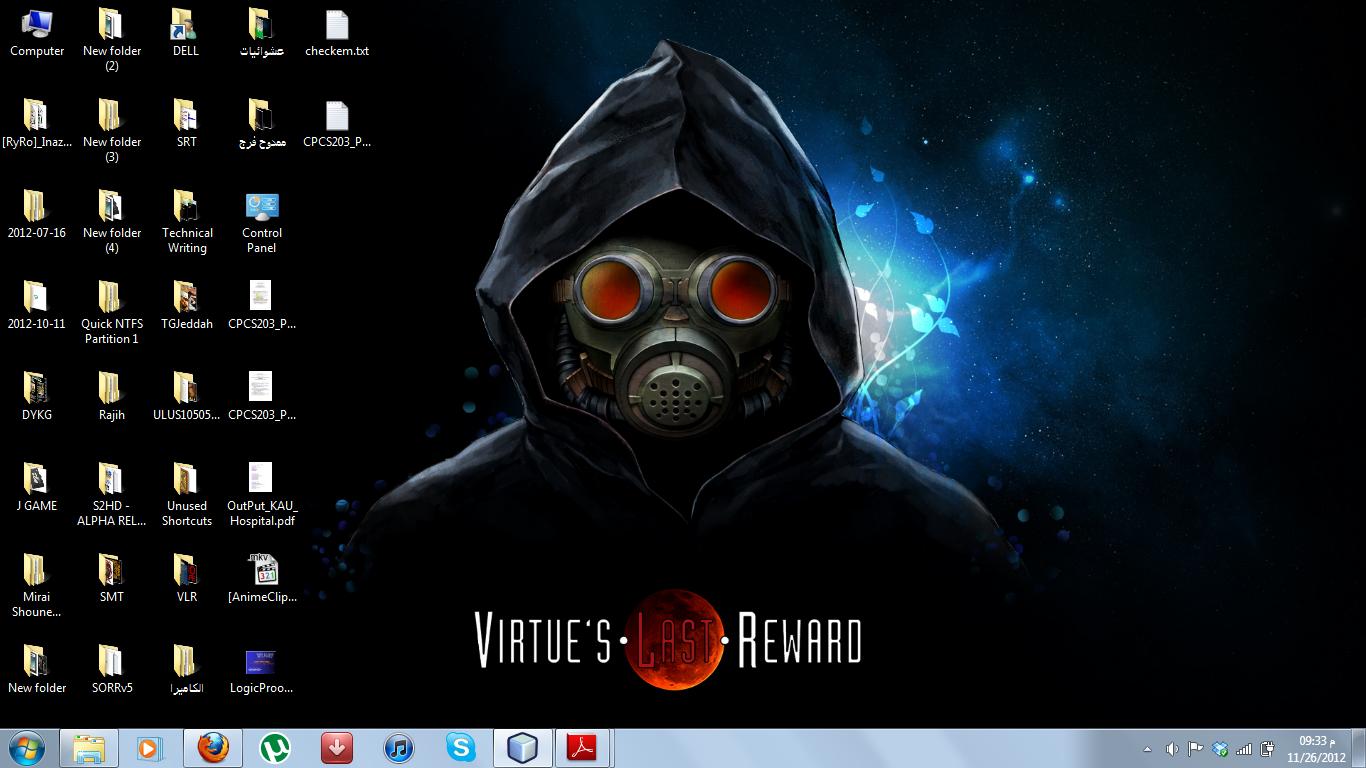Open the Windows Start menu orb
This screenshot has width=1366, height=768.
[26, 748]
